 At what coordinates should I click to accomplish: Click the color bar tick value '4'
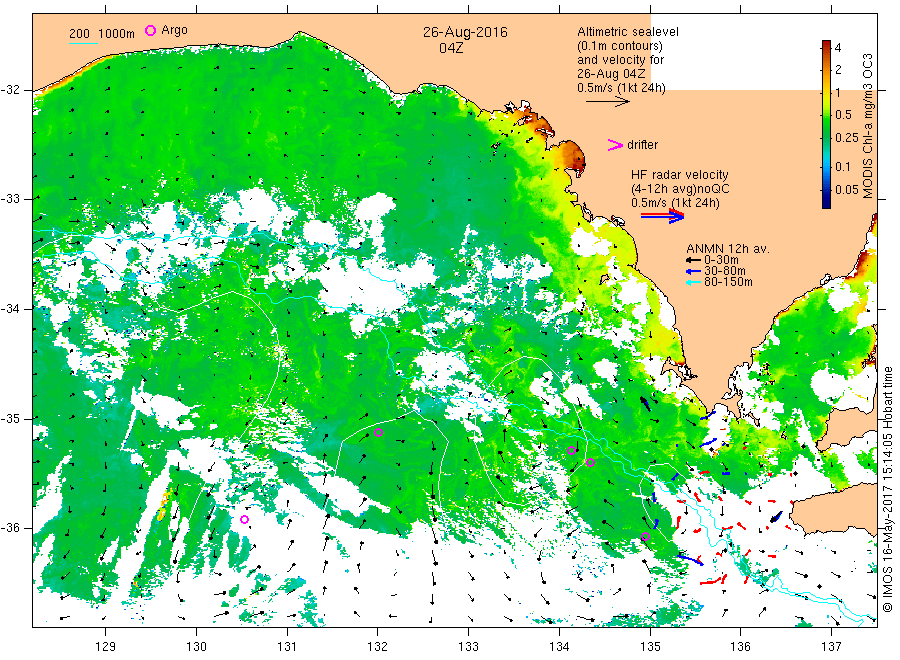pos(838,48)
